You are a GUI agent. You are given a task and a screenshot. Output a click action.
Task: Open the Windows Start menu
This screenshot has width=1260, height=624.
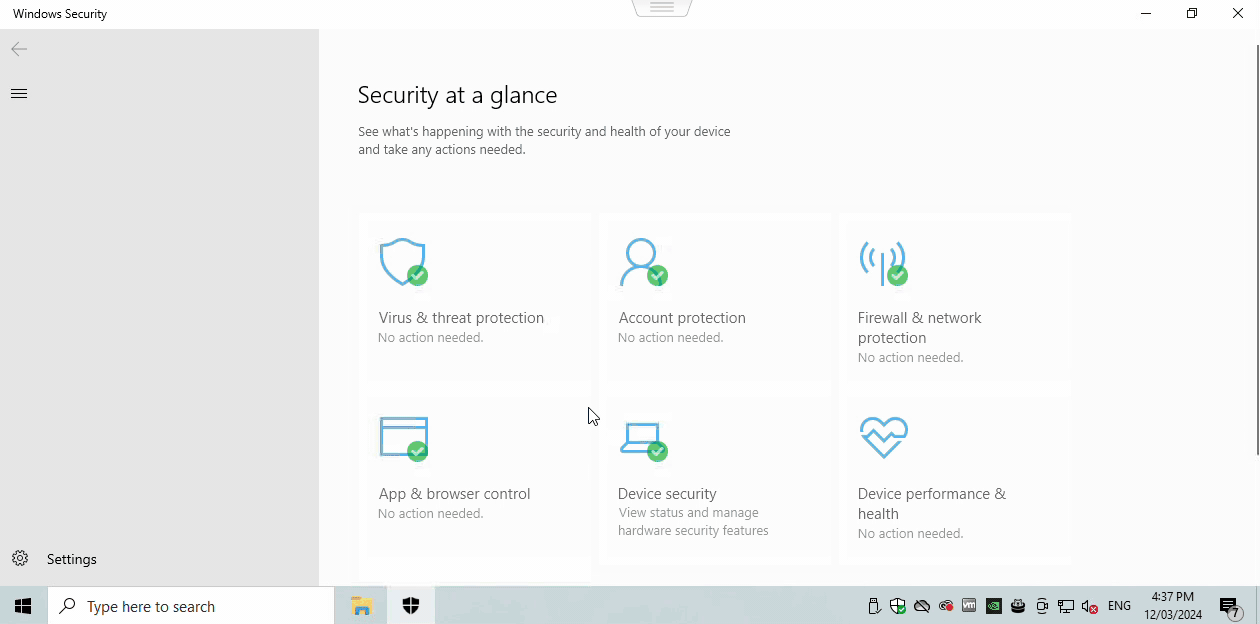(x=23, y=606)
